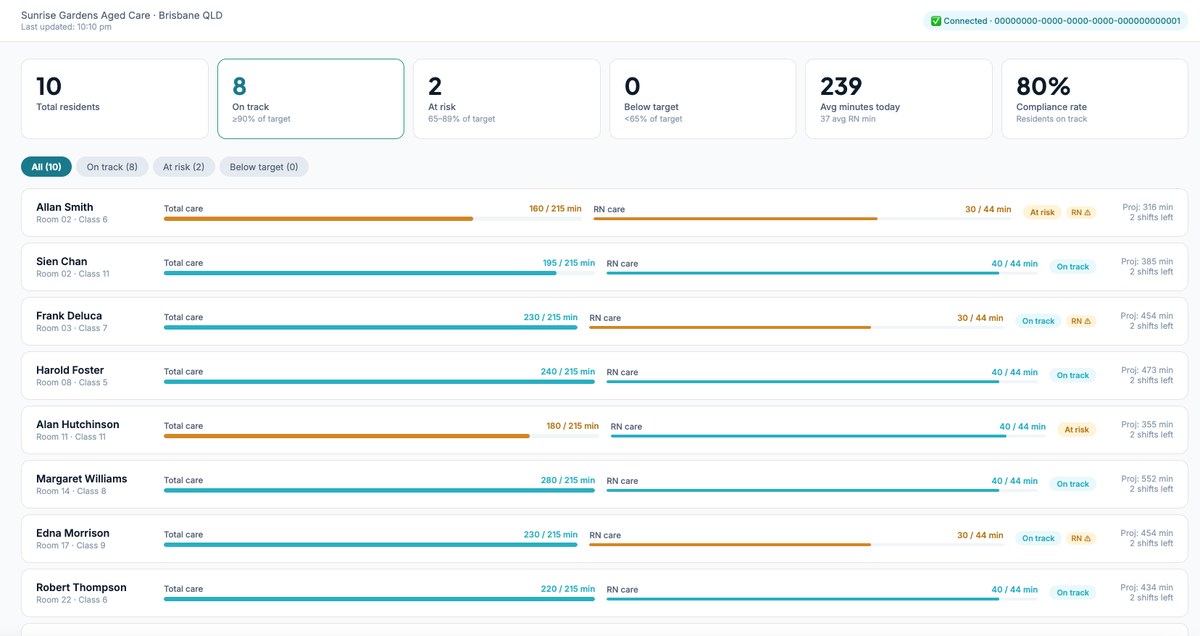
Task: Click Frank Deluca's RN care progress bar
Action: tap(797, 327)
